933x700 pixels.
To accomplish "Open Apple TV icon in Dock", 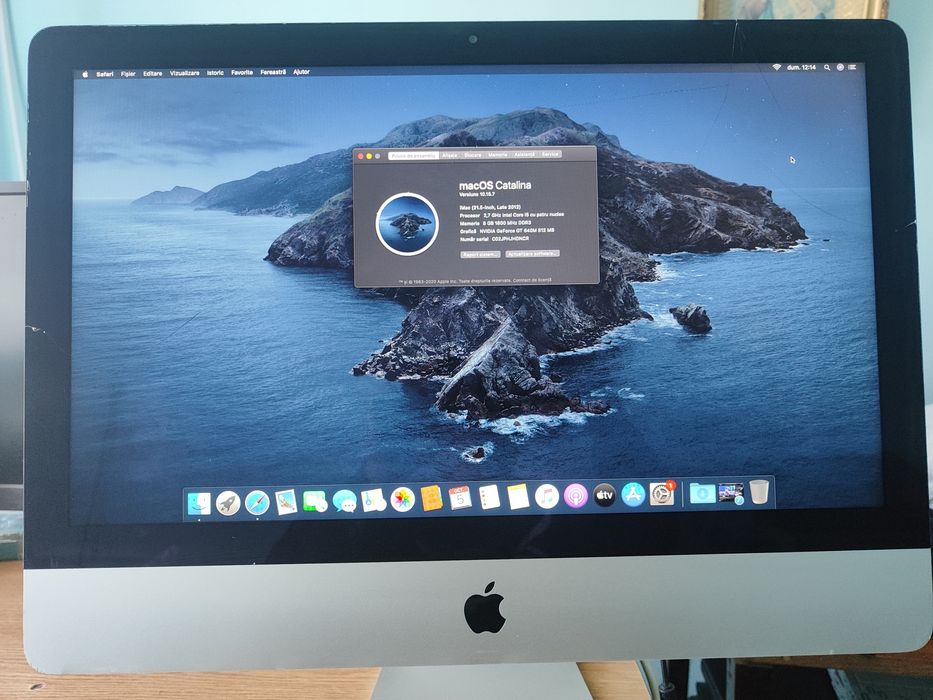I will 605,495.
